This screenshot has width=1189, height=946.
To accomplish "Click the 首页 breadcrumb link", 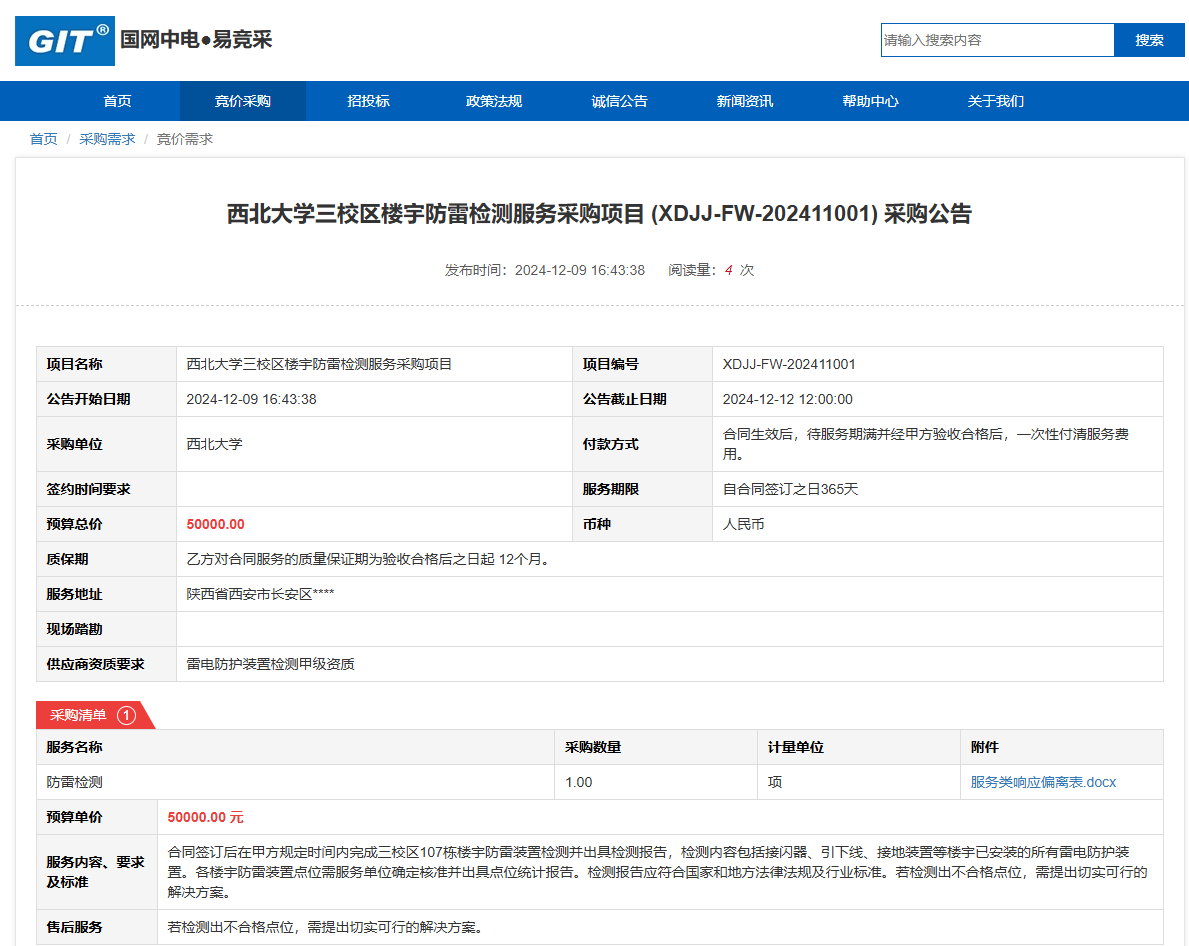I will (x=43, y=139).
